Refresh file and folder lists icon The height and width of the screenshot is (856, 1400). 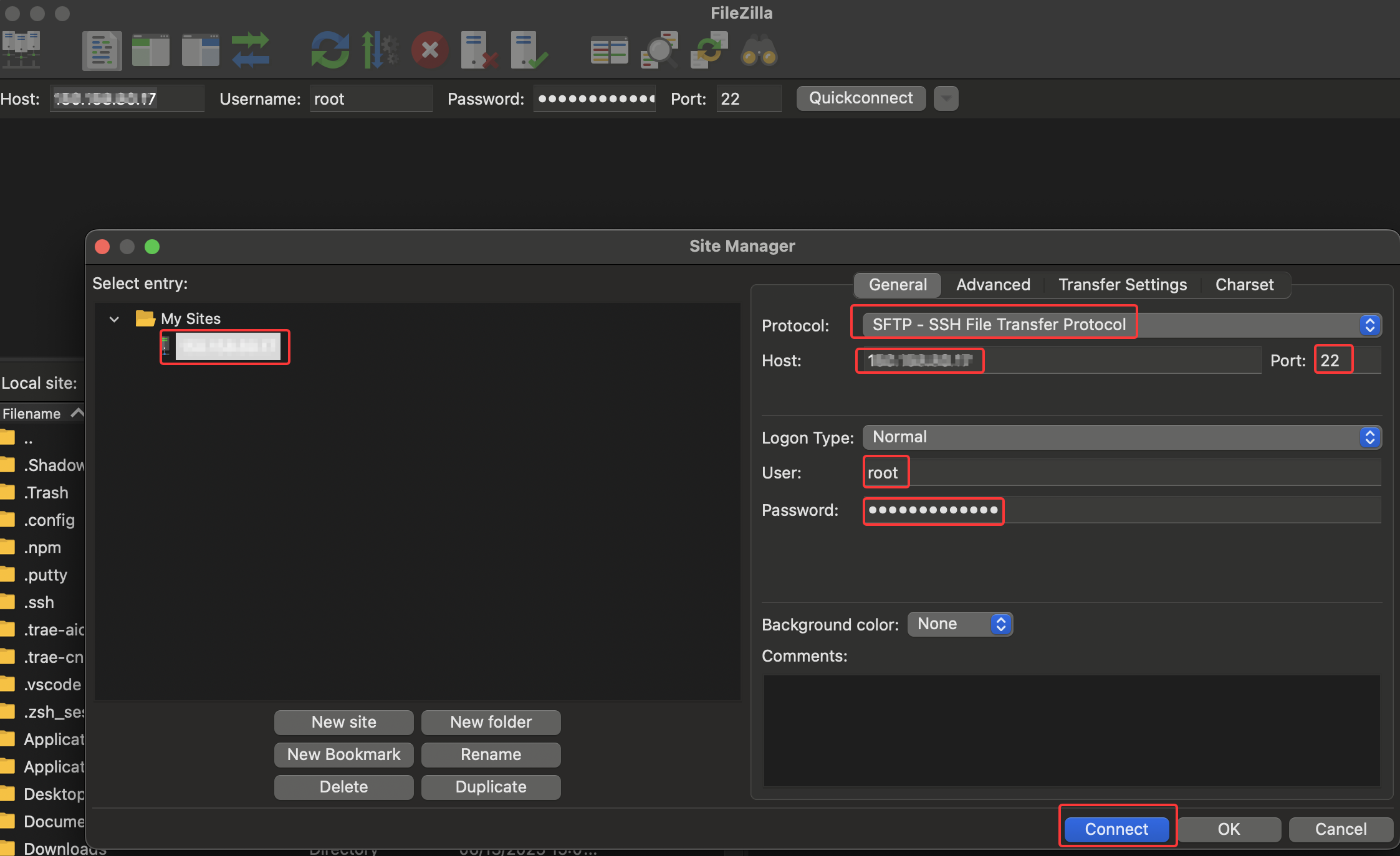pos(330,50)
